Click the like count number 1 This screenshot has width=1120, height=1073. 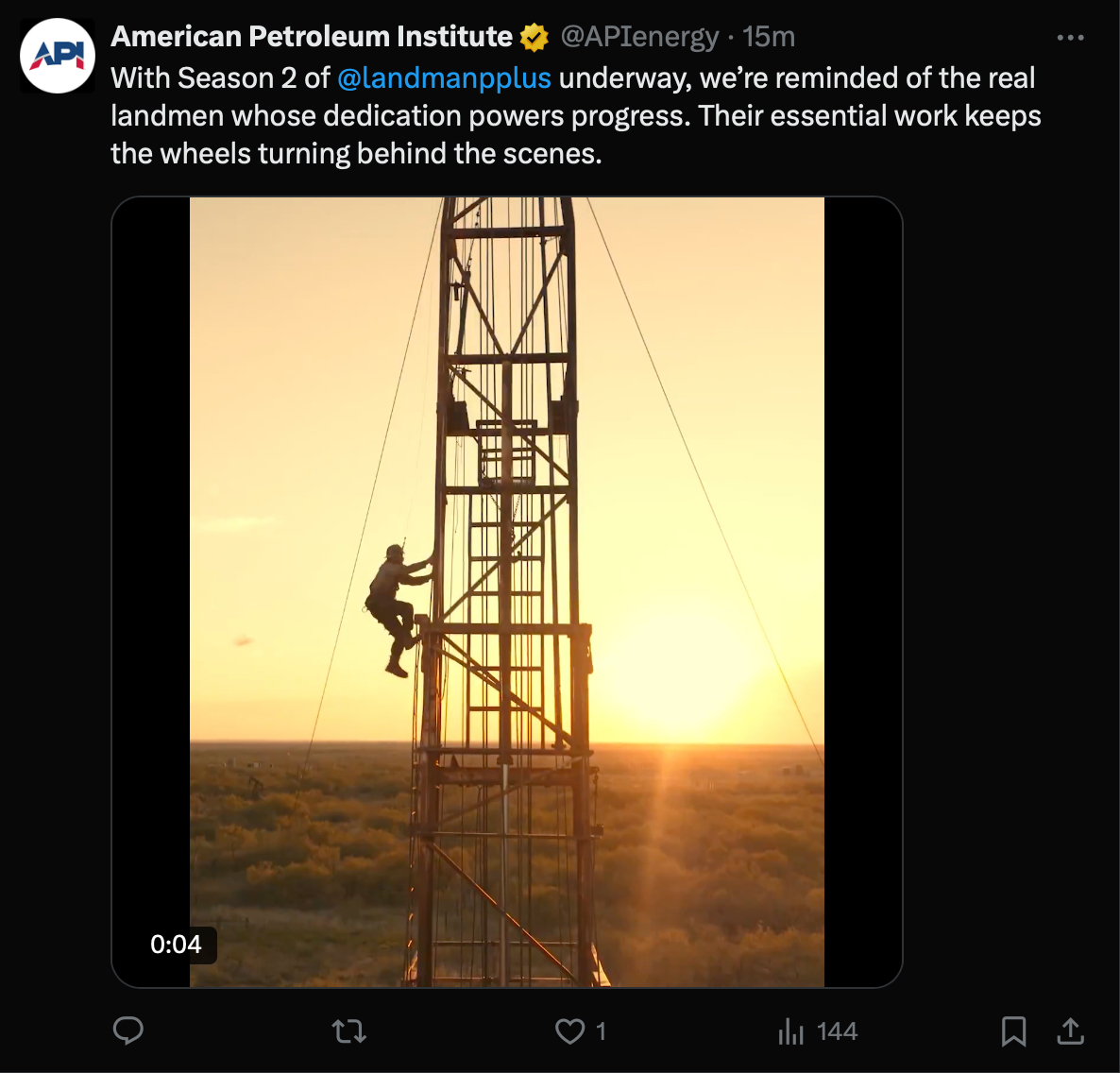602,1031
